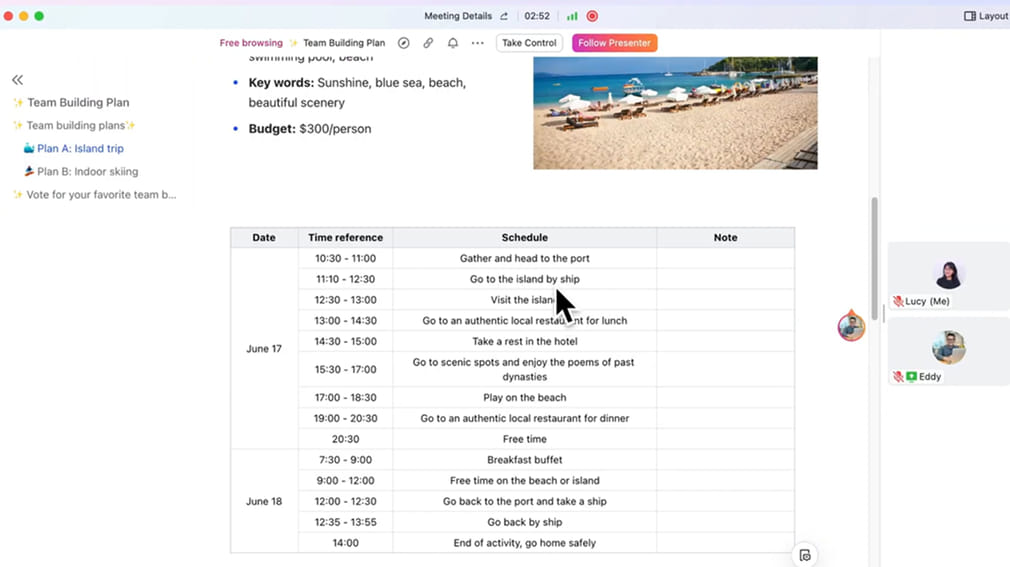The image size is (1010, 567).
Task: Open the beach photo image
Action: coord(675,113)
